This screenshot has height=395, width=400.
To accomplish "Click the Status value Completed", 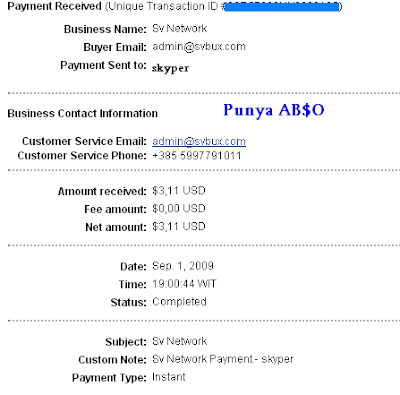I will tap(179, 302).
